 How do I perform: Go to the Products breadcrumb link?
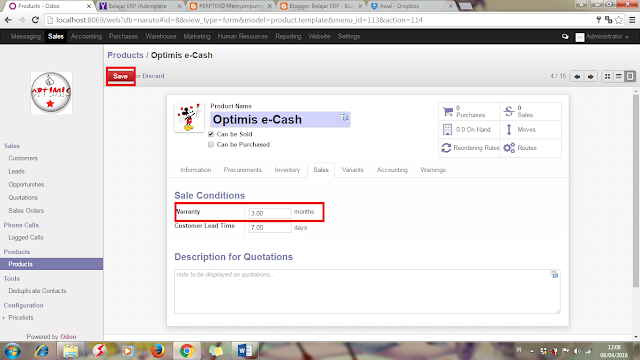click(x=125, y=55)
